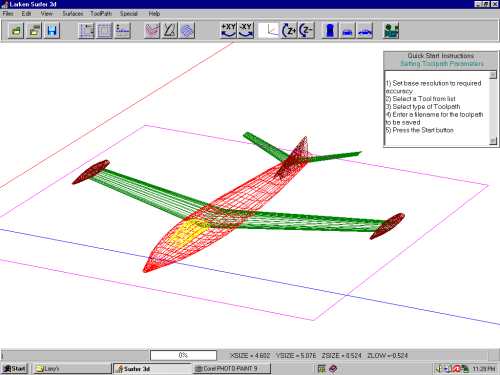The width and height of the screenshot is (500, 375).
Task: Click the Windows Start button
Action: (14, 368)
